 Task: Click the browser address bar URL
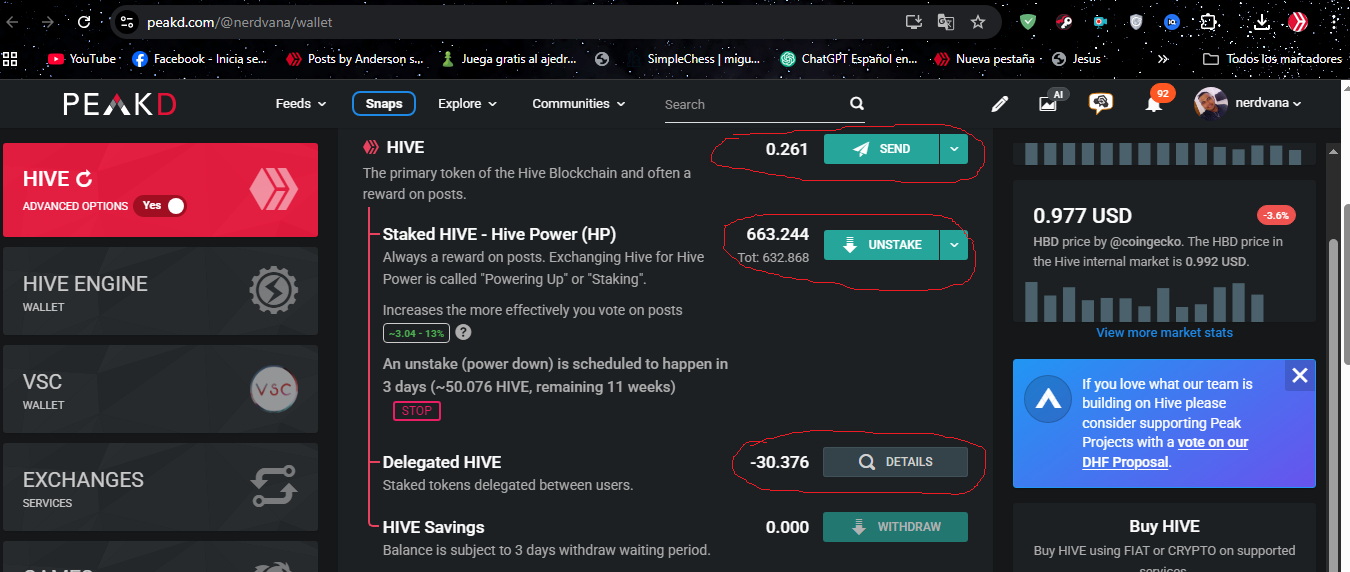(239, 21)
